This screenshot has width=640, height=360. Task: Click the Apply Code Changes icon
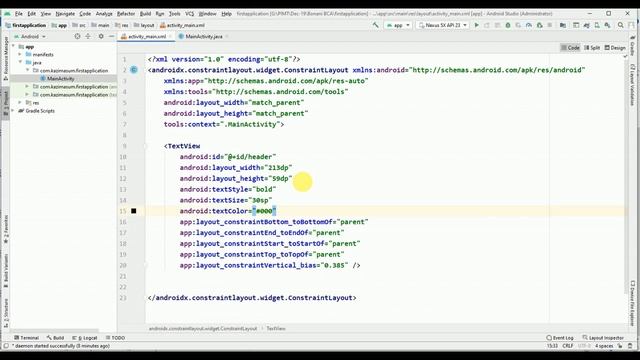coord(497,25)
